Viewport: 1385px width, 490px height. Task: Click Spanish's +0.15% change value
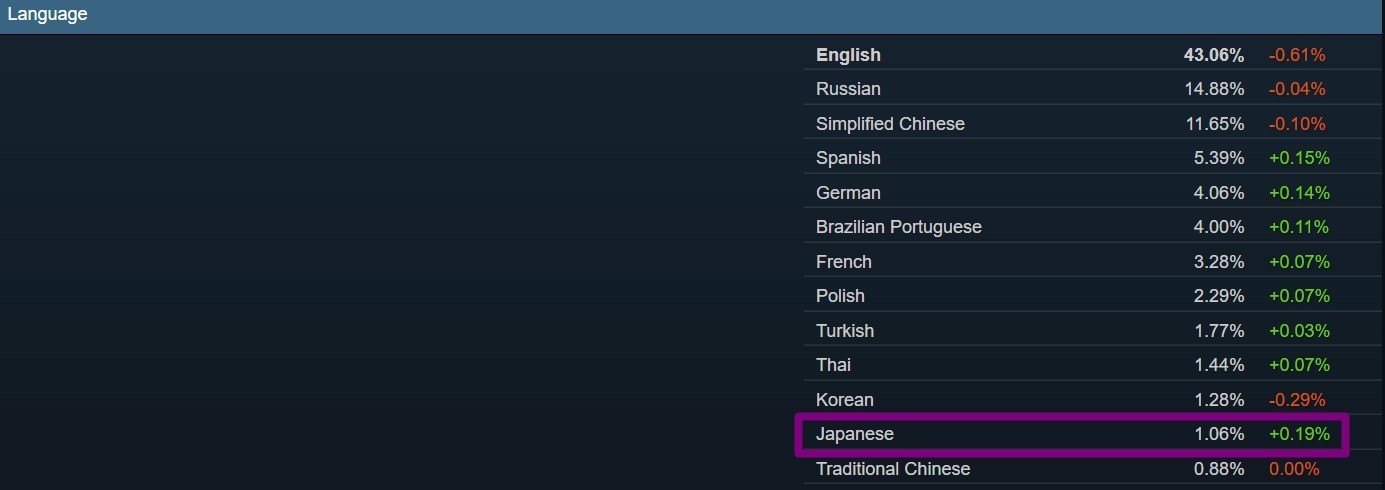point(1299,158)
